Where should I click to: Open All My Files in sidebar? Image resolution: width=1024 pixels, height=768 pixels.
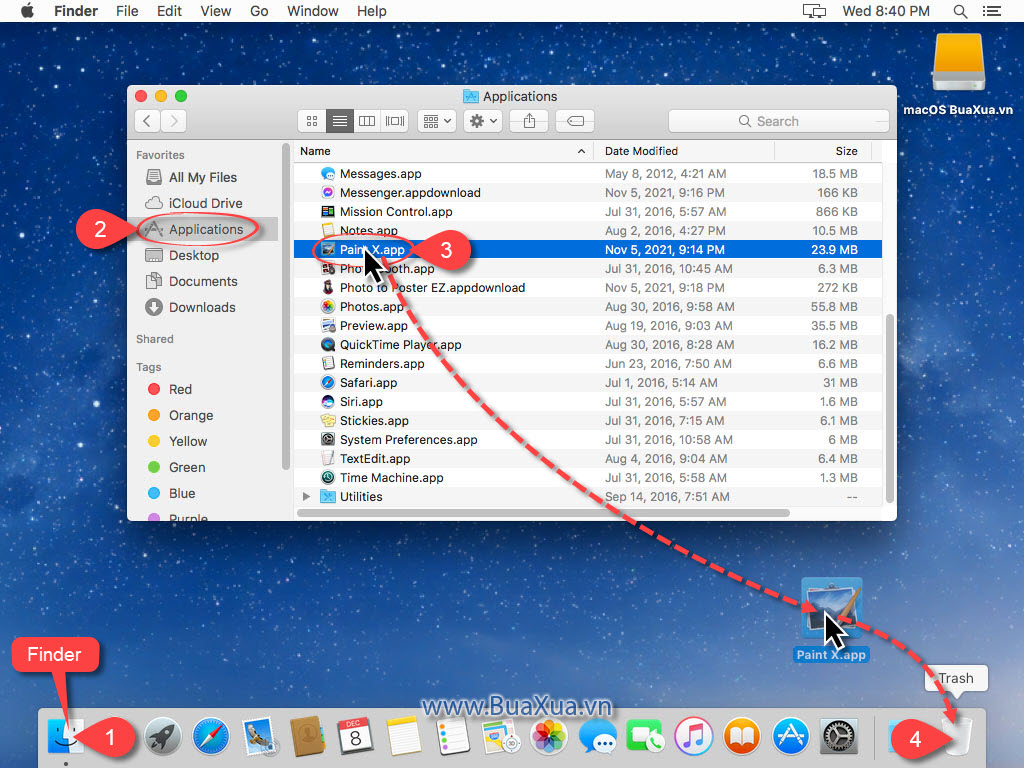point(202,178)
